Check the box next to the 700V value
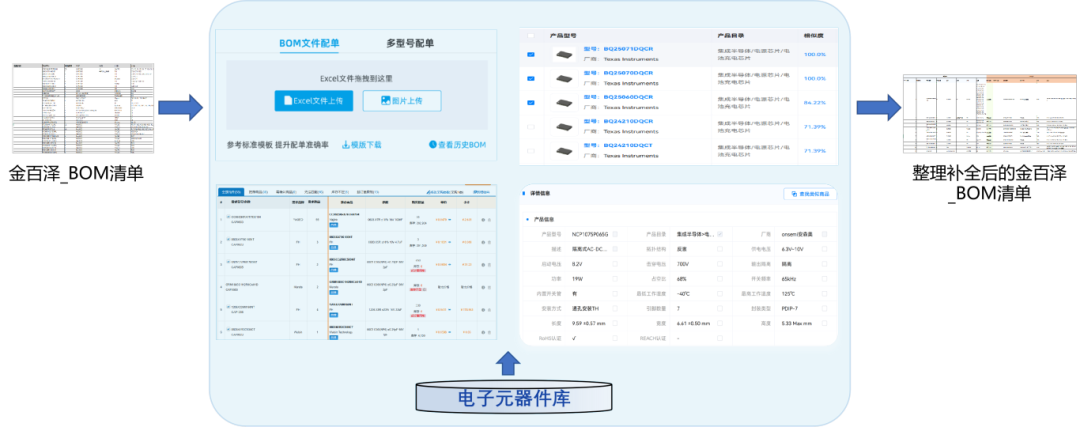Image resolution: width=1080 pixels, height=427 pixels. coord(720,264)
